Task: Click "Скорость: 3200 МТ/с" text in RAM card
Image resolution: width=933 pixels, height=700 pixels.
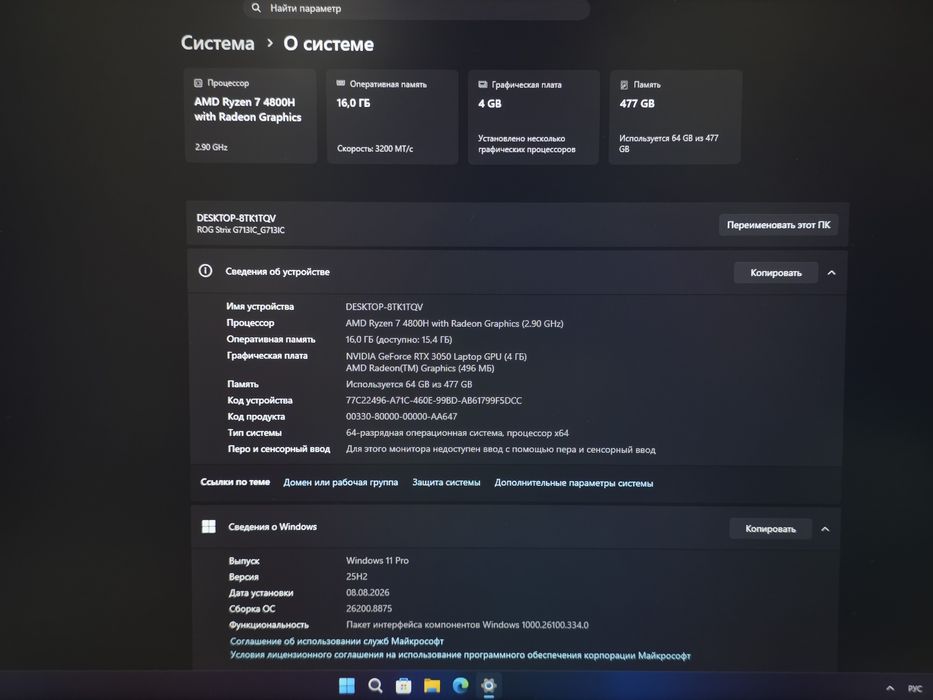Action: click(375, 148)
